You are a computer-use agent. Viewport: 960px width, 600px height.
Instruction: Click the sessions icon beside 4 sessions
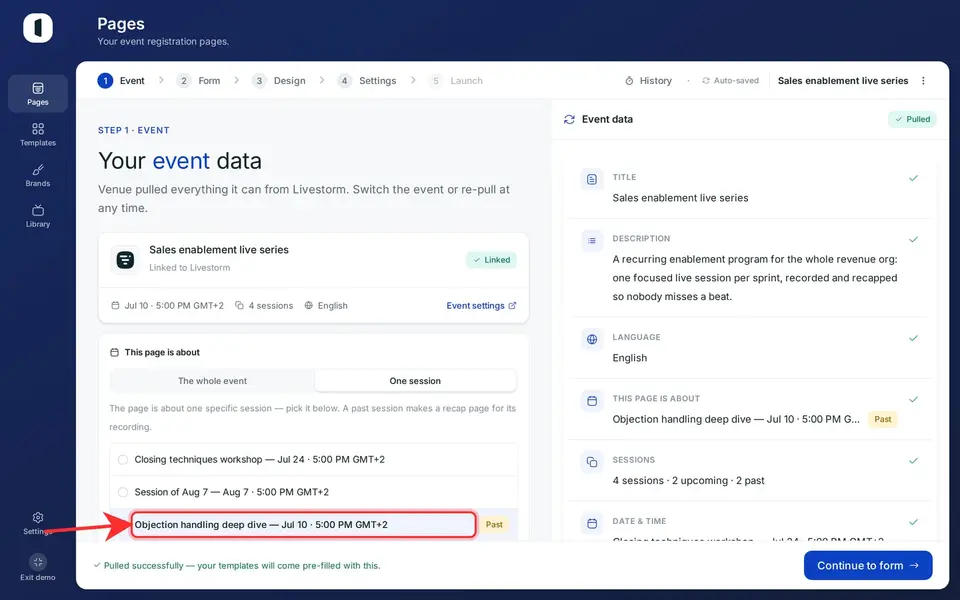coord(239,306)
